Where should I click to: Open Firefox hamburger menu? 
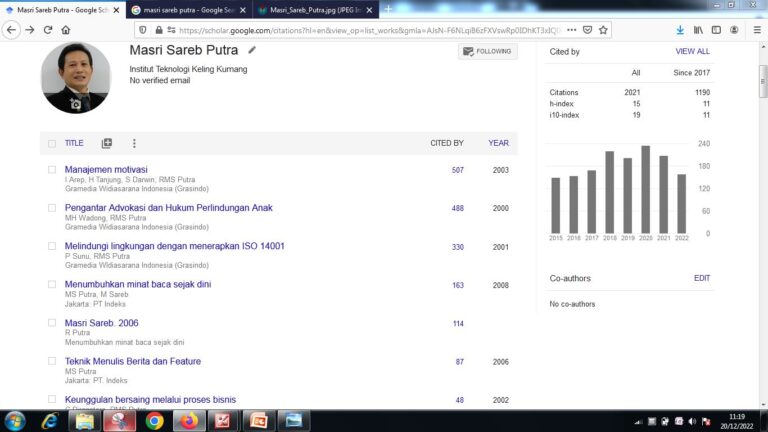click(x=757, y=30)
